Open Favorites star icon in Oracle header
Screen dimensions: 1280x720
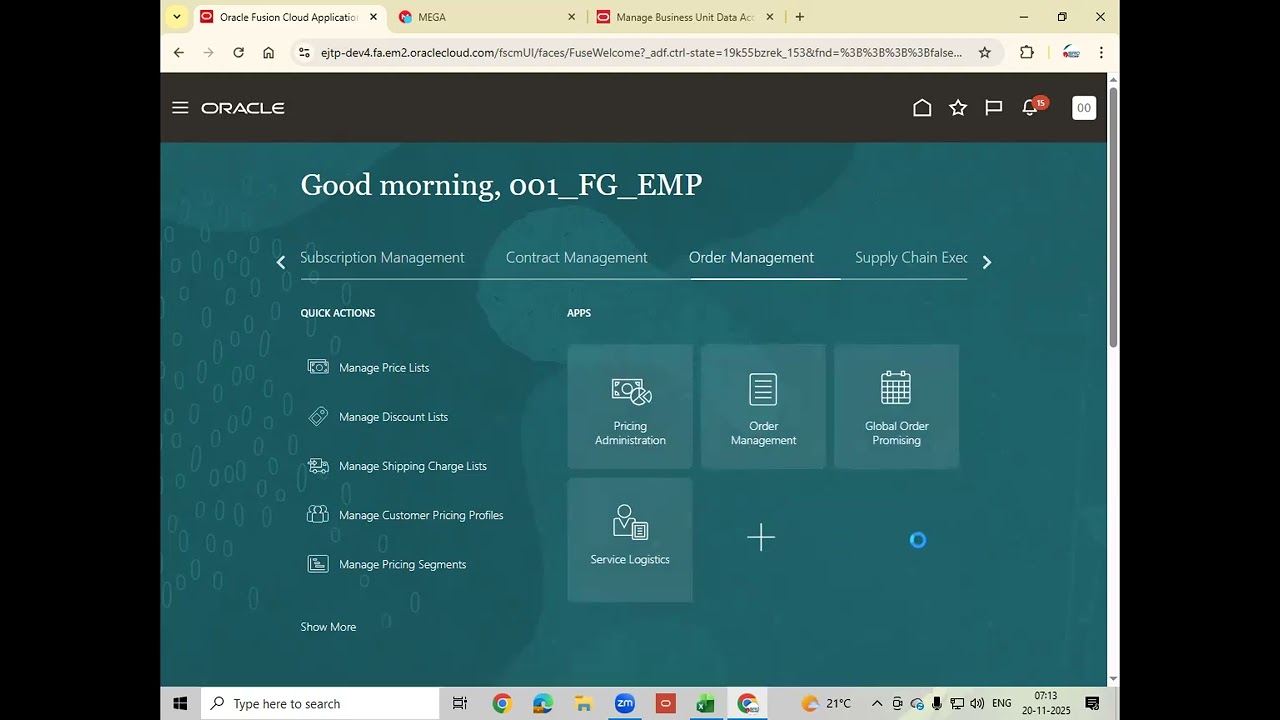[958, 108]
